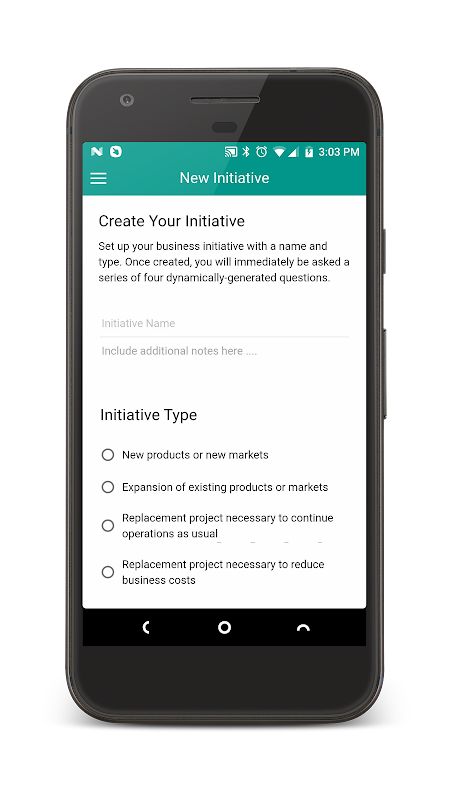The width and height of the screenshot is (452, 800).
Task: Tap the alarm clock status icon
Action: 262,152
